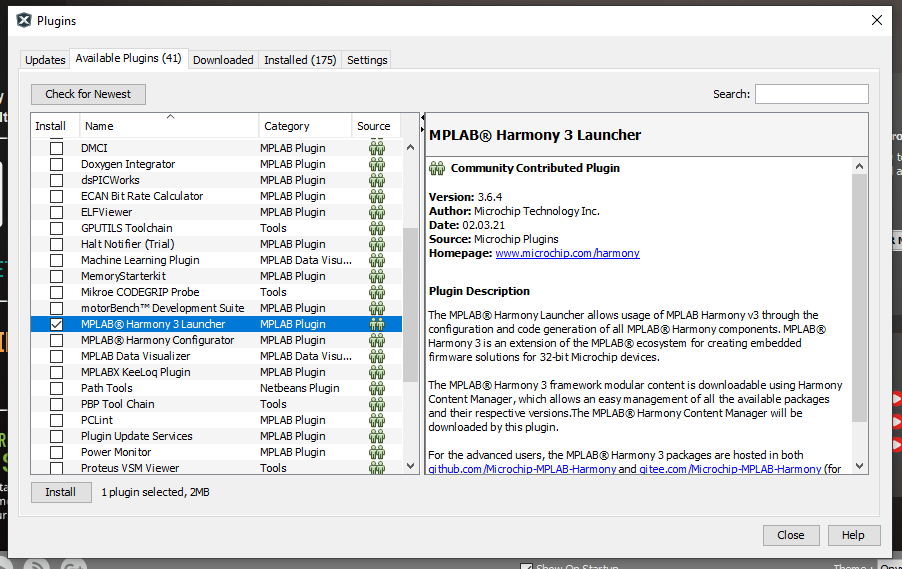Click the source icon in selected Harmony 3 Launcher row
Viewport: 902px width, 569px height.
[377, 324]
